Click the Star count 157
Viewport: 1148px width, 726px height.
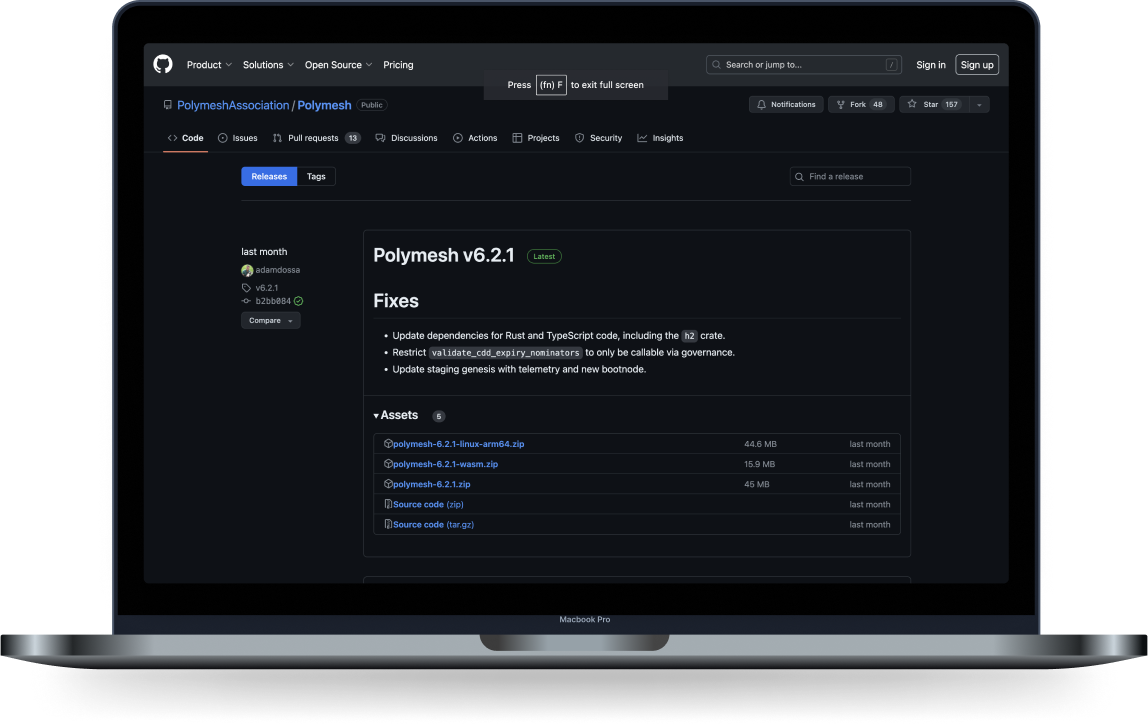[x=951, y=105]
